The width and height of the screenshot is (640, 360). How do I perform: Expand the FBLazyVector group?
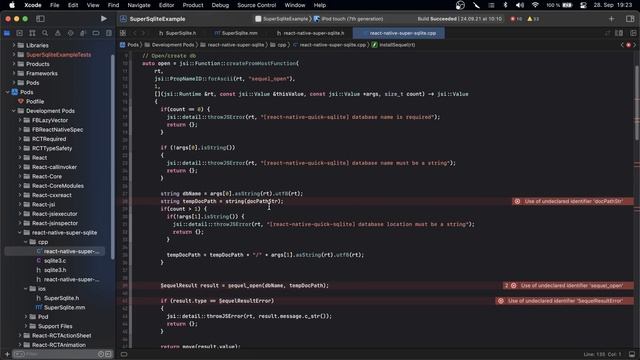point(20,120)
